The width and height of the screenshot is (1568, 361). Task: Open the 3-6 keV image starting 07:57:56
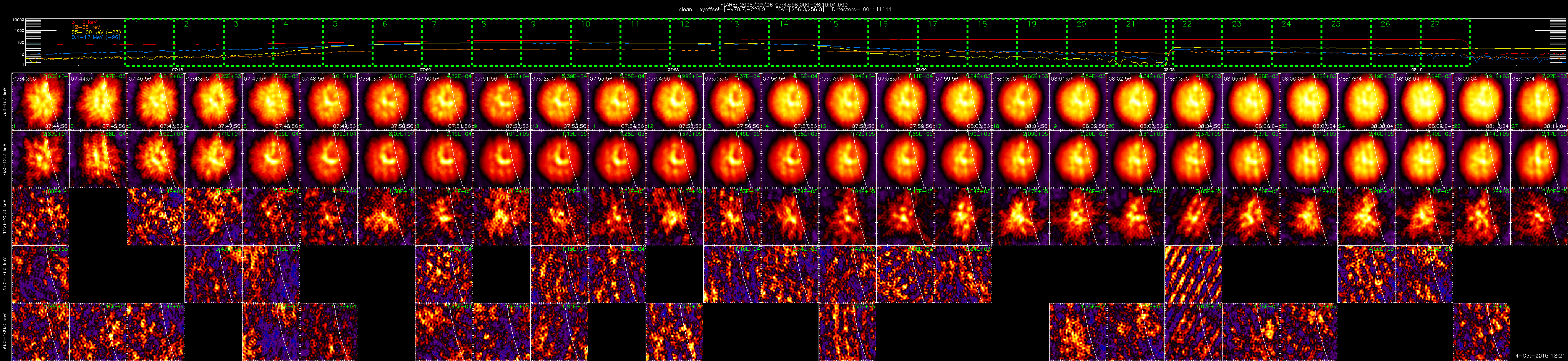click(x=847, y=102)
